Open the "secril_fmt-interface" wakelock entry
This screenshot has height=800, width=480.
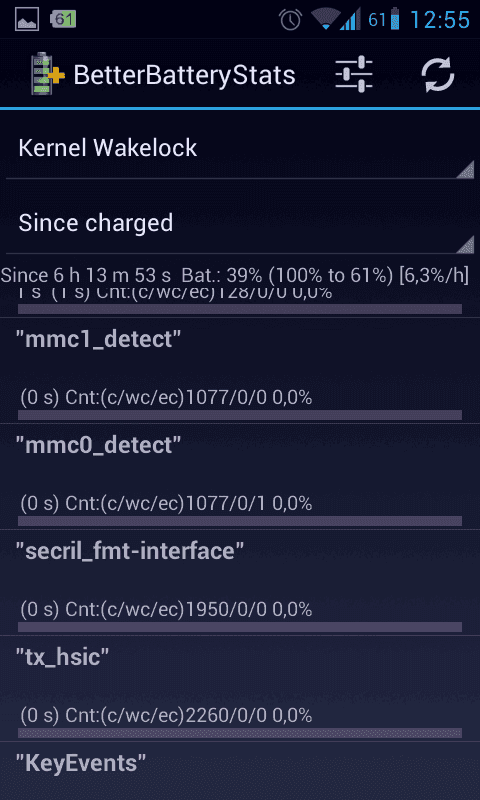click(240, 583)
